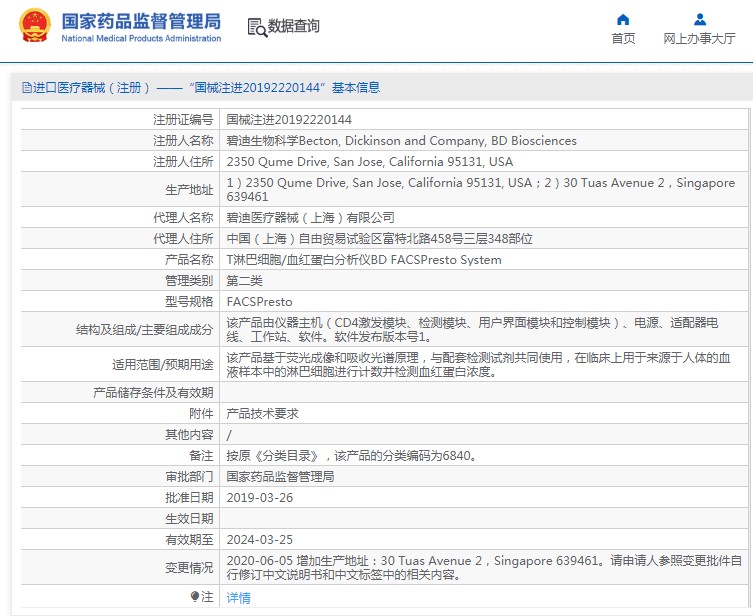This screenshot has width=753, height=616.
Task: Click the 其他内容 slash value
Action: pos(229,435)
